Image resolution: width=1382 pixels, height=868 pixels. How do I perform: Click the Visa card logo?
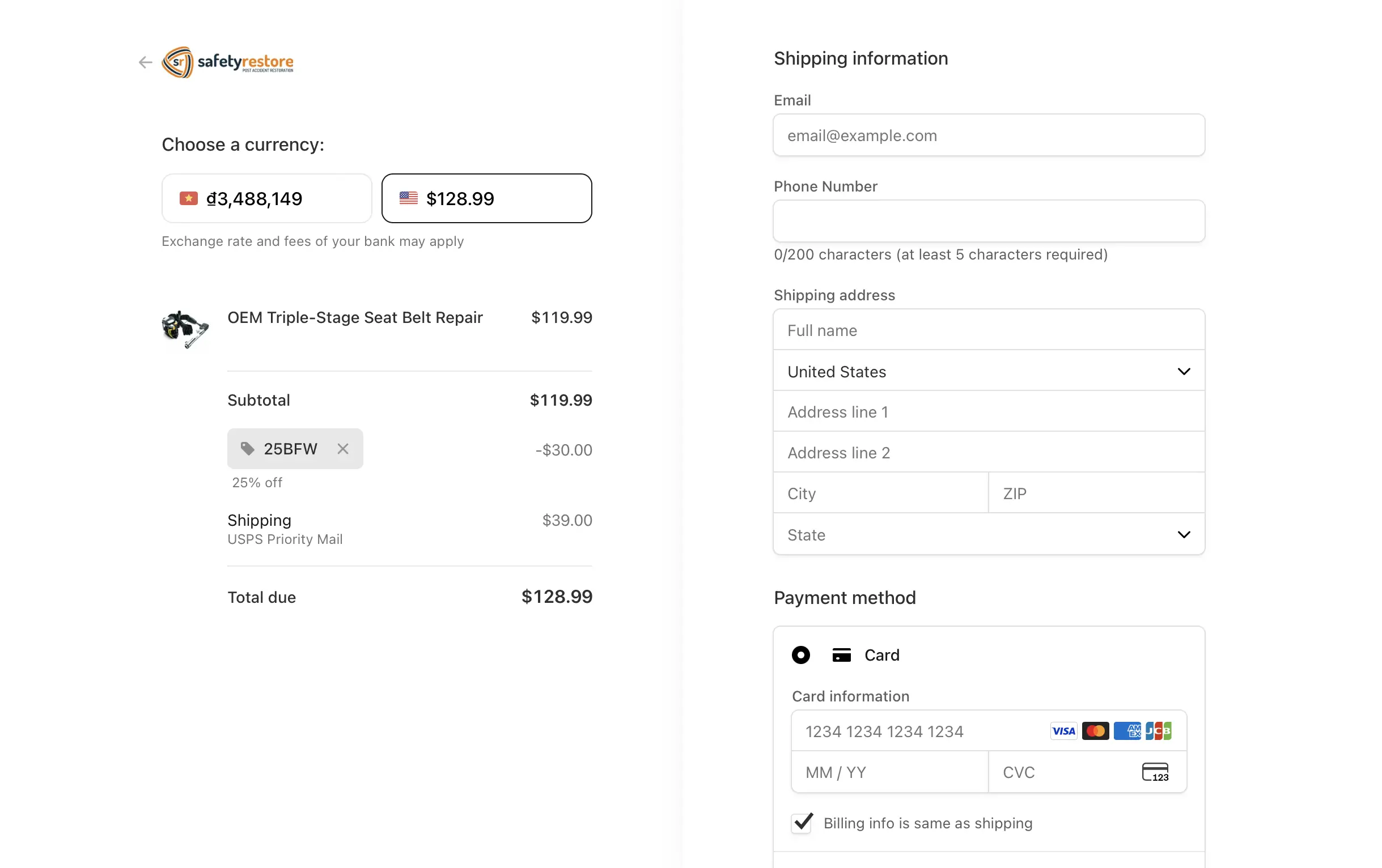[x=1063, y=731]
